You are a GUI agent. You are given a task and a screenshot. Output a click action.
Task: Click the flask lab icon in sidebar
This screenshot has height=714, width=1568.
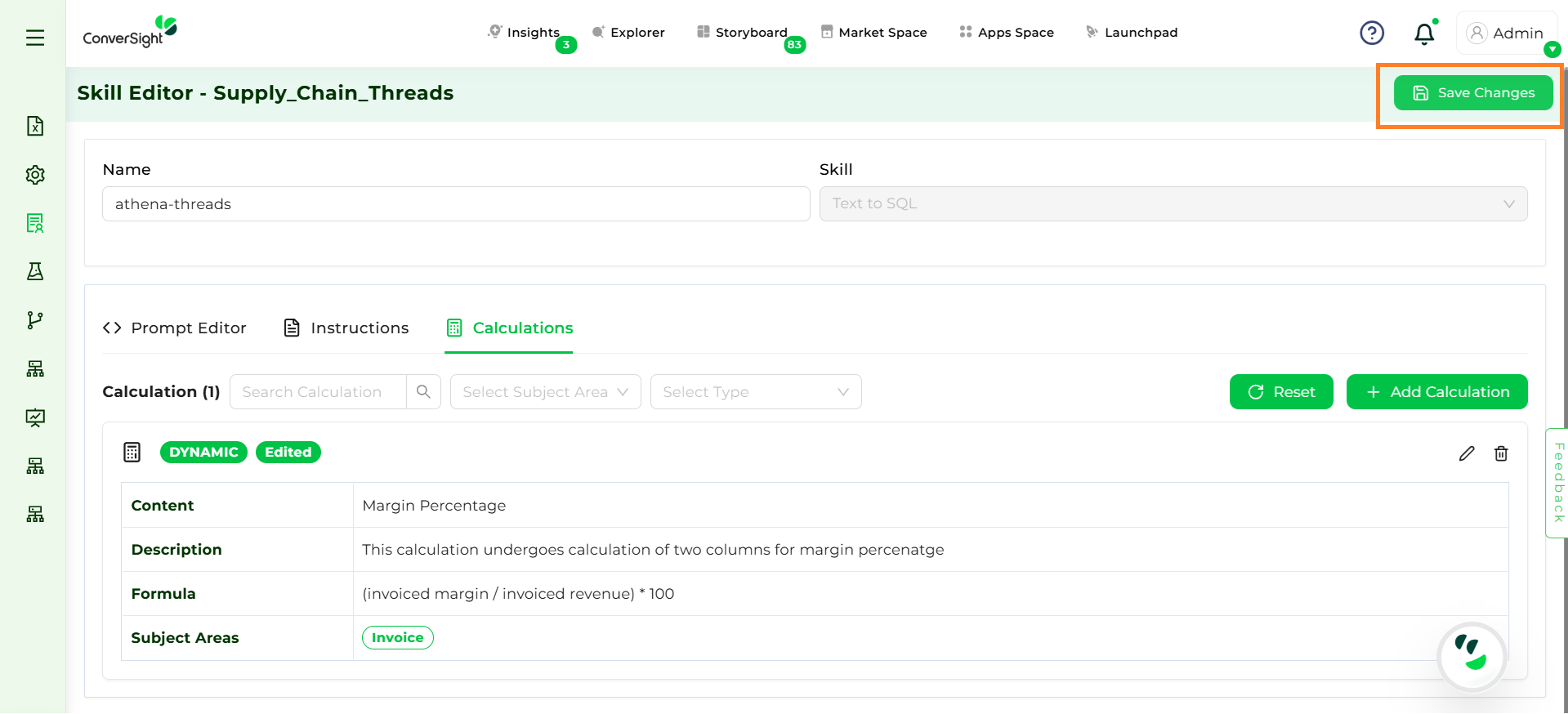click(35, 271)
